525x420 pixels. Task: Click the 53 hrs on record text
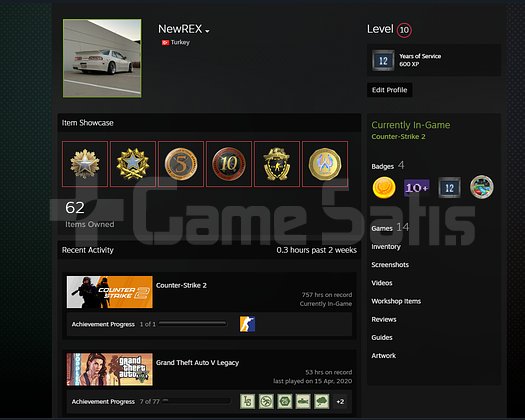328,372
